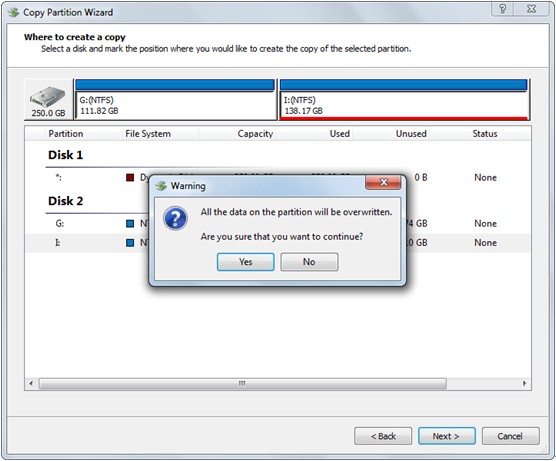Image resolution: width=556 pixels, height=461 pixels.
Task: Confirm overwrite by clicking Yes
Action: pyautogui.click(x=245, y=262)
